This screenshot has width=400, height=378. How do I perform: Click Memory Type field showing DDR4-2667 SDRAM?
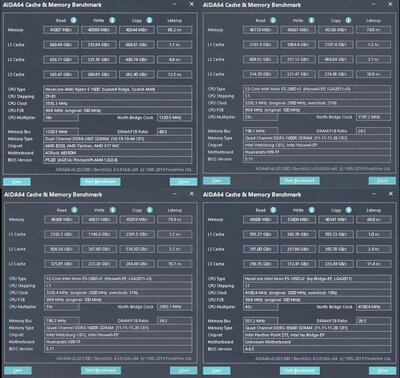[x=118, y=139]
